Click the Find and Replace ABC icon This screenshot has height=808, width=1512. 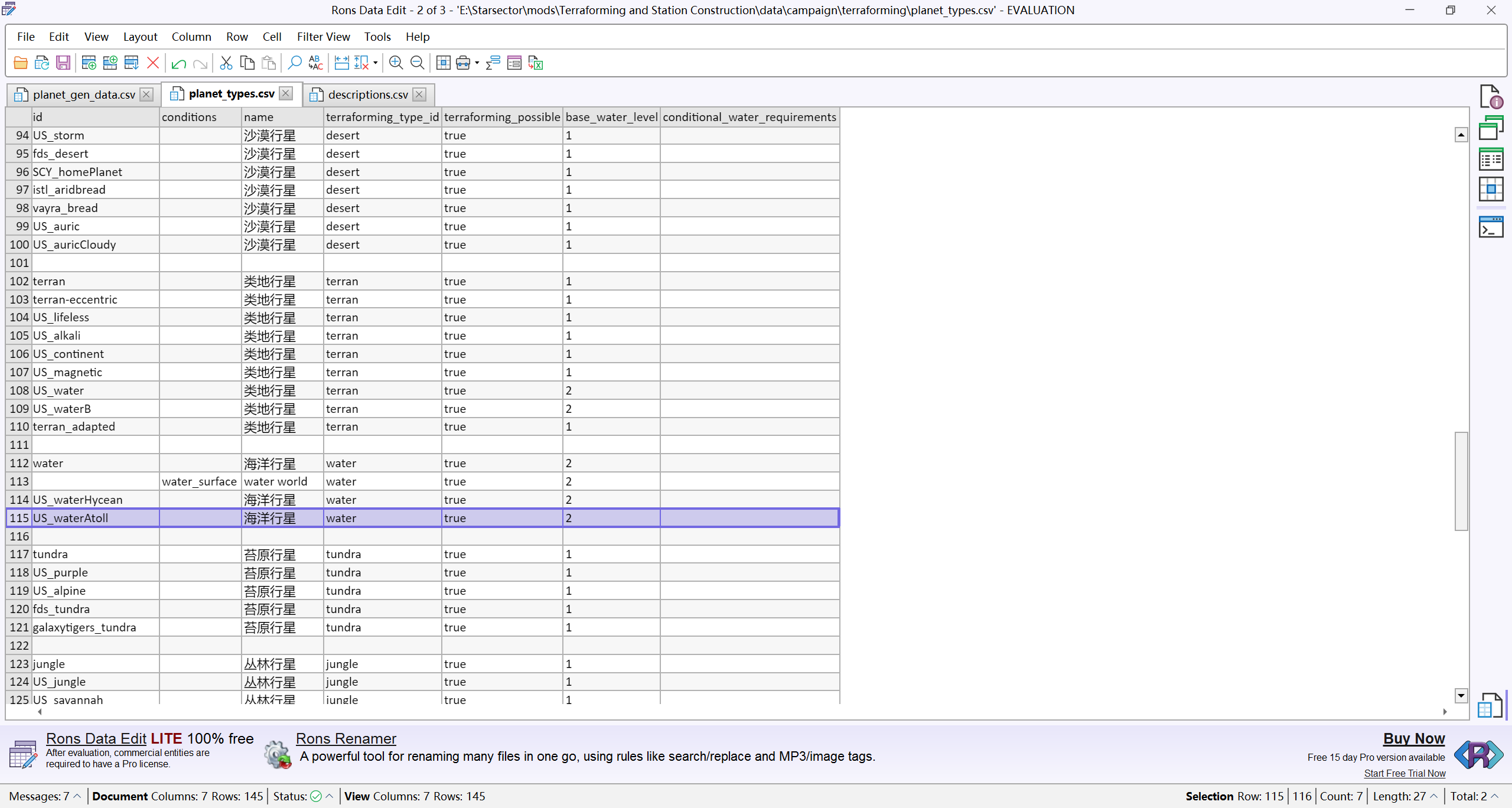(316, 63)
